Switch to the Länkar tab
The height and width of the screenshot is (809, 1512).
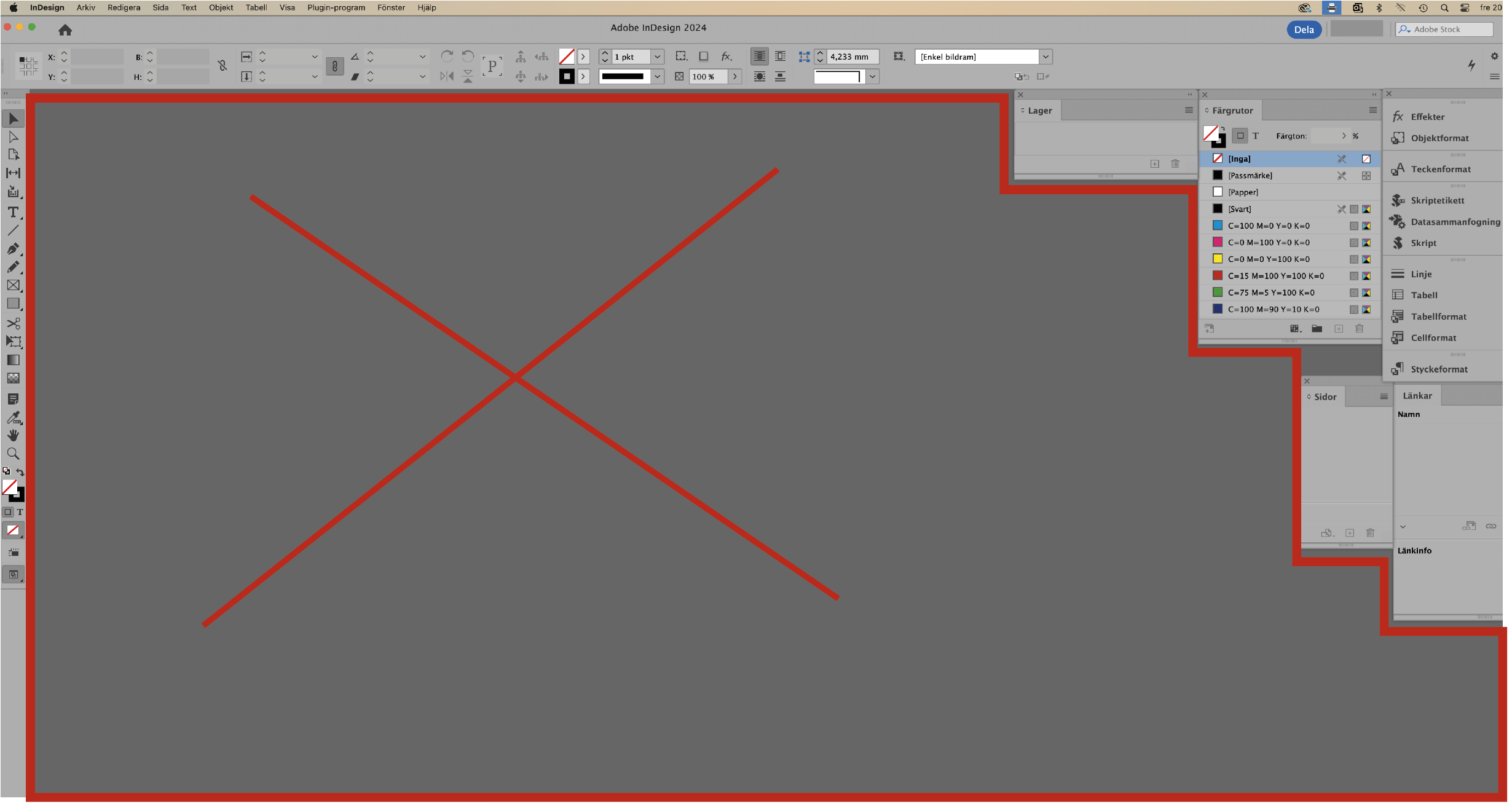[1417, 395]
